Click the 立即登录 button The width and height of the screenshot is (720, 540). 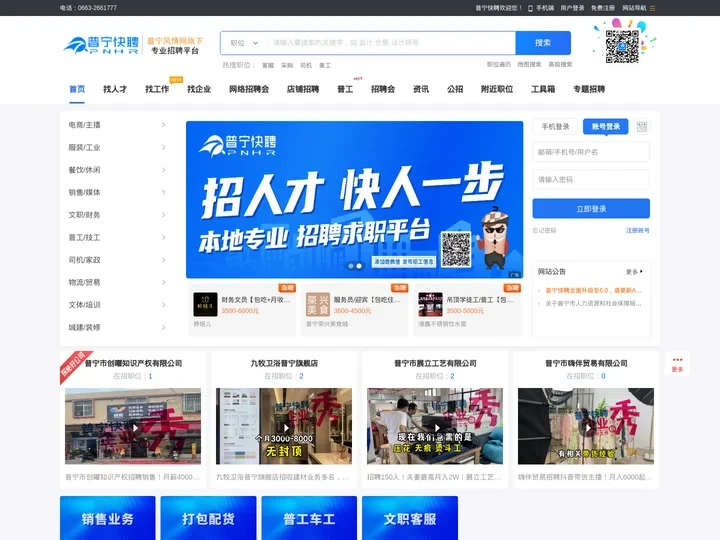[x=591, y=209]
